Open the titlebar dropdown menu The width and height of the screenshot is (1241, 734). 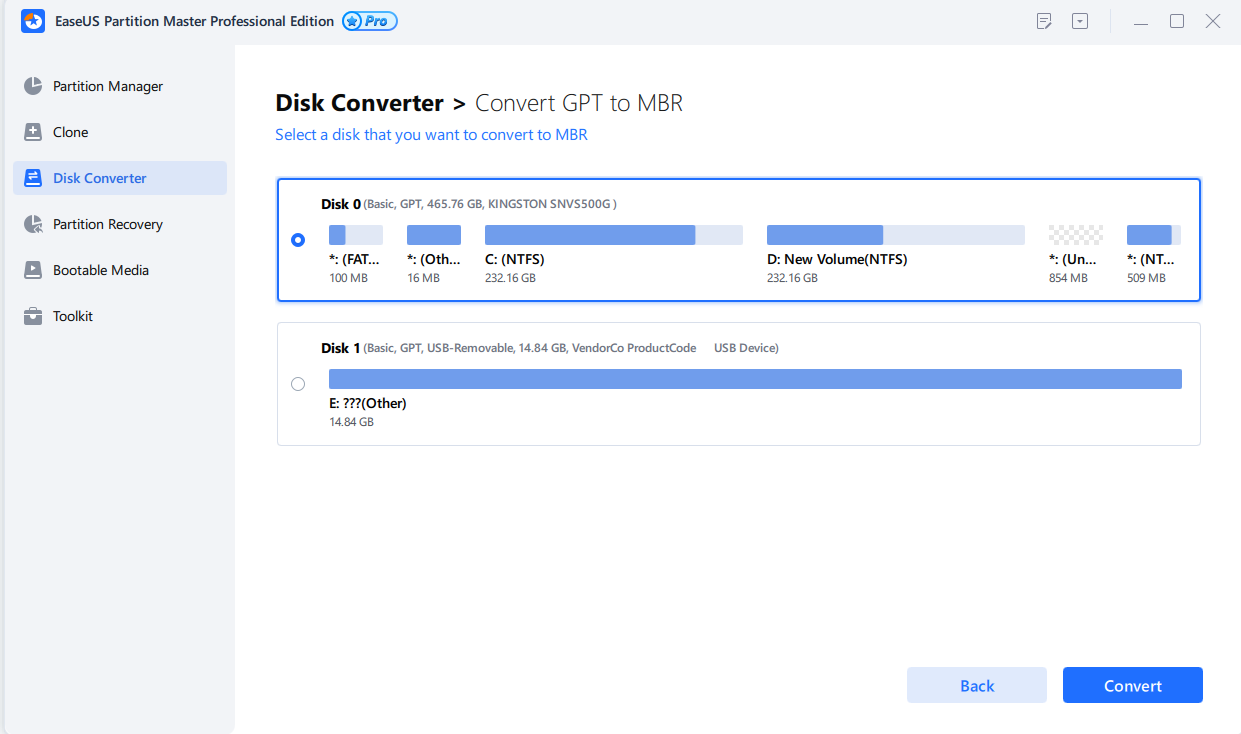(x=1080, y=20)
